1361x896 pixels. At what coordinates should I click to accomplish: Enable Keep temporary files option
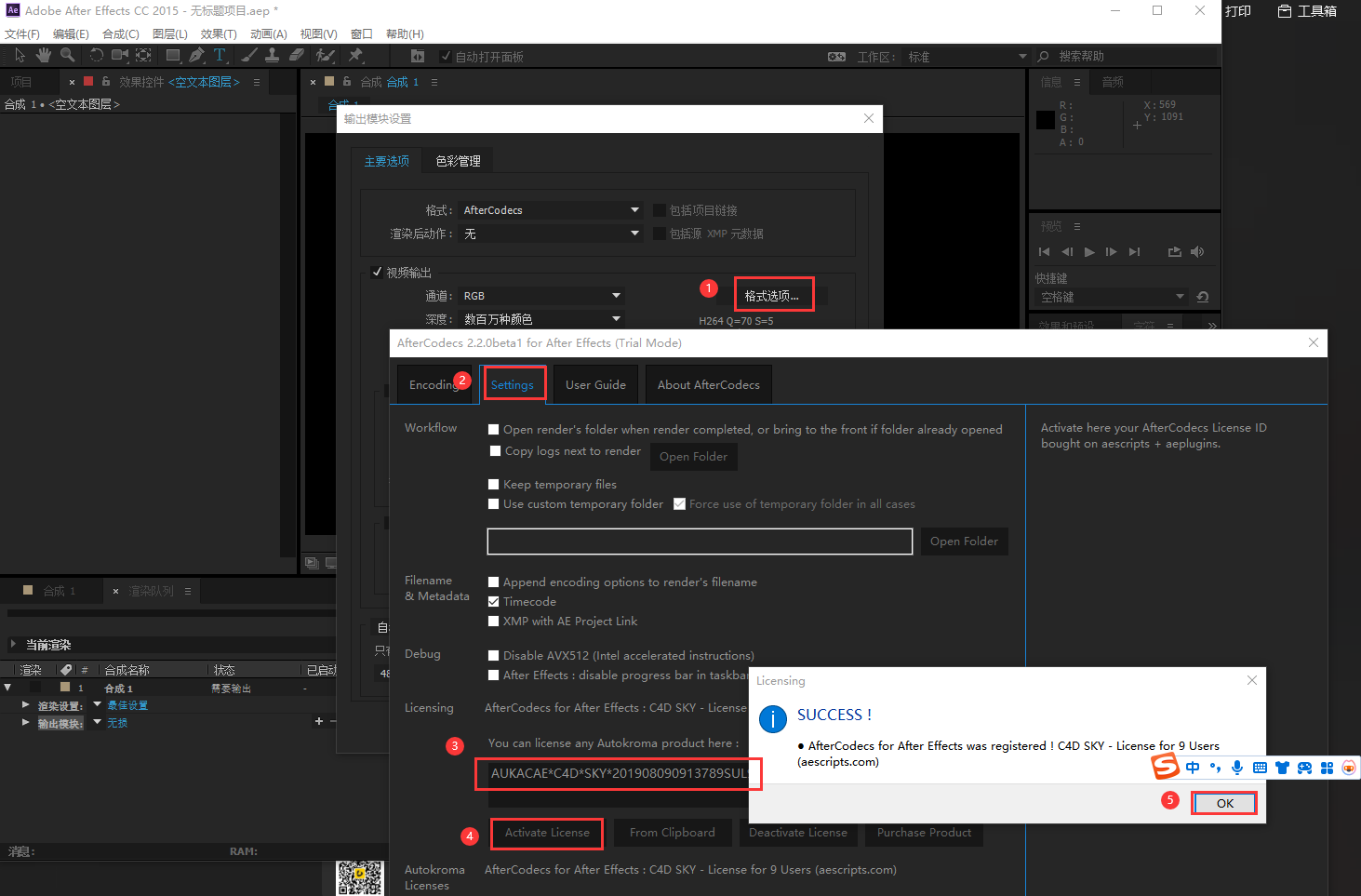point(493,484)
